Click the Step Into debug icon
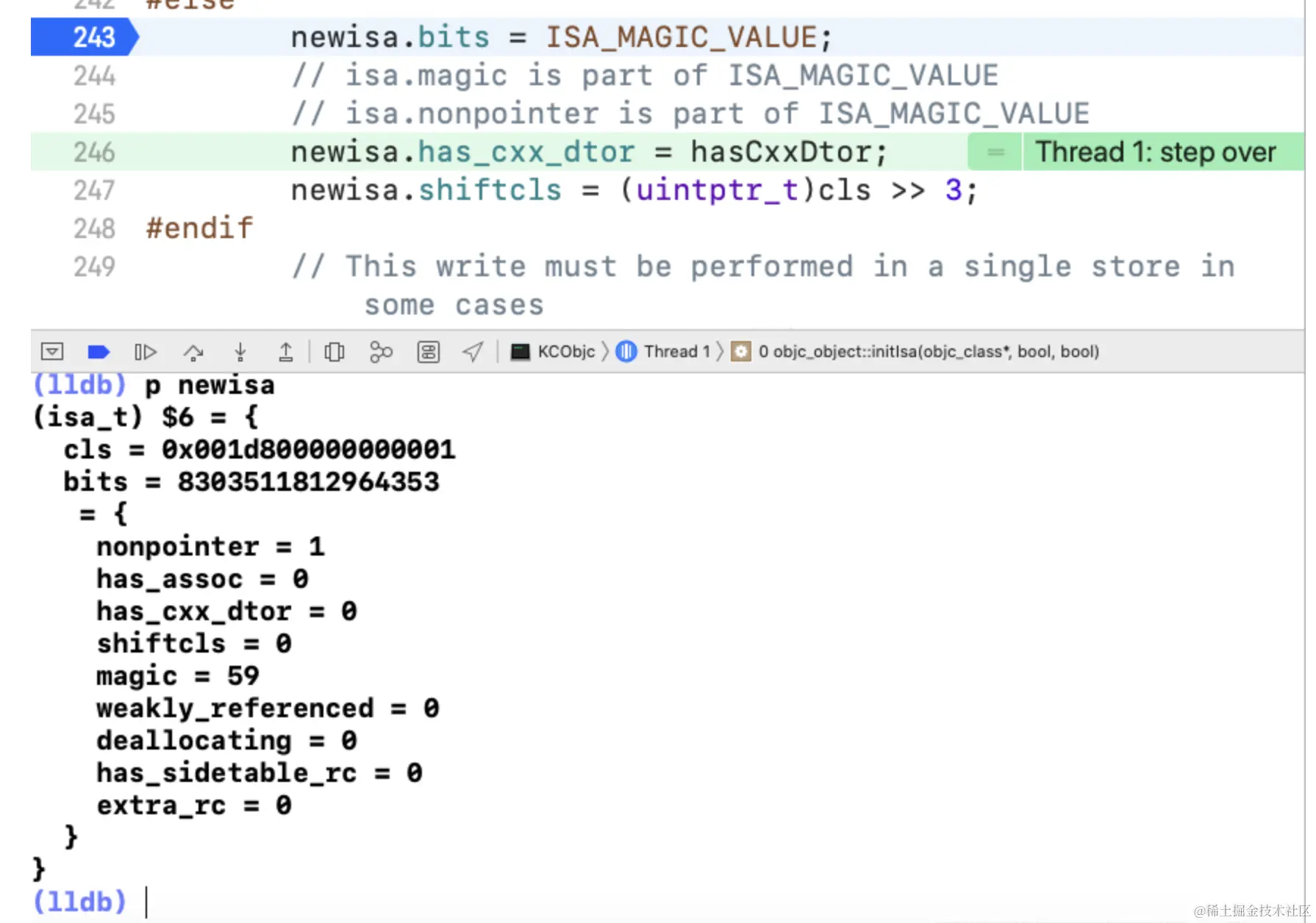This screenshot has height=923, width=1316. click(x=240, y=353)
